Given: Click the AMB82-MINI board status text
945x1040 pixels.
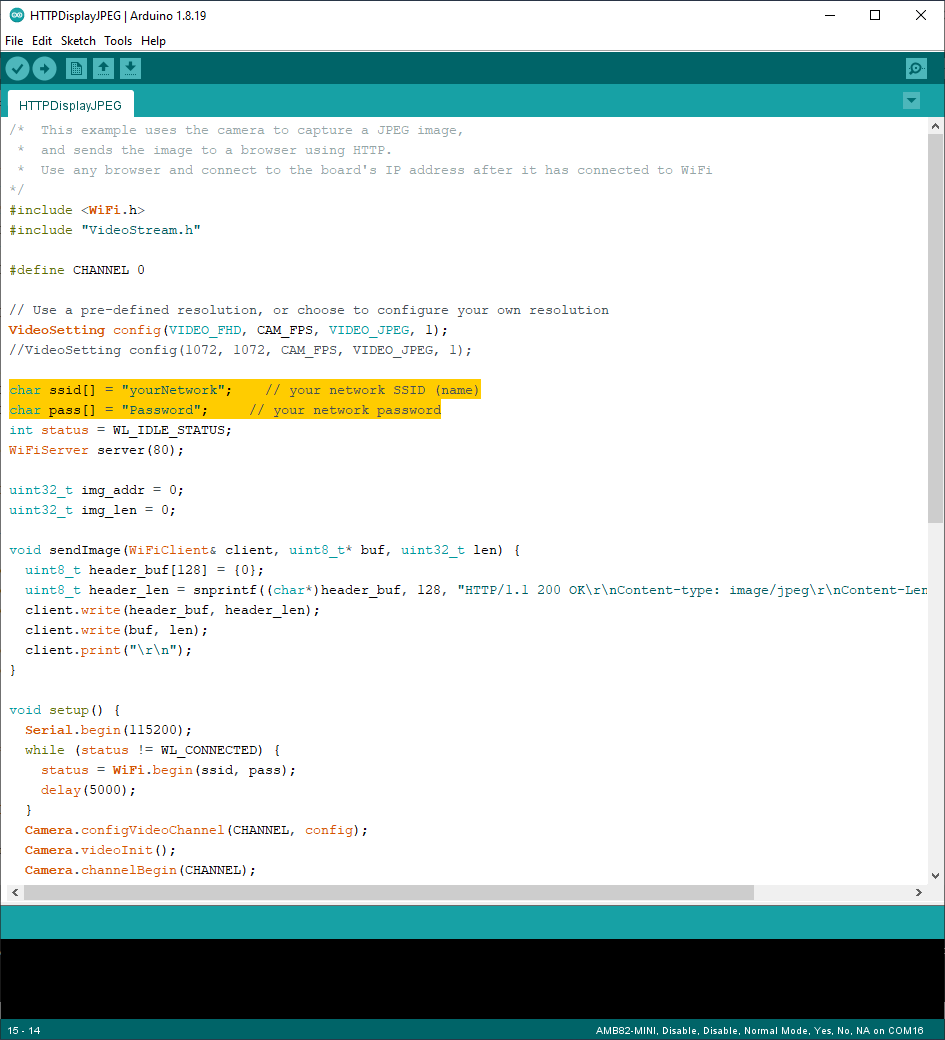Looking at the screenshot, I should [759, 1031].
